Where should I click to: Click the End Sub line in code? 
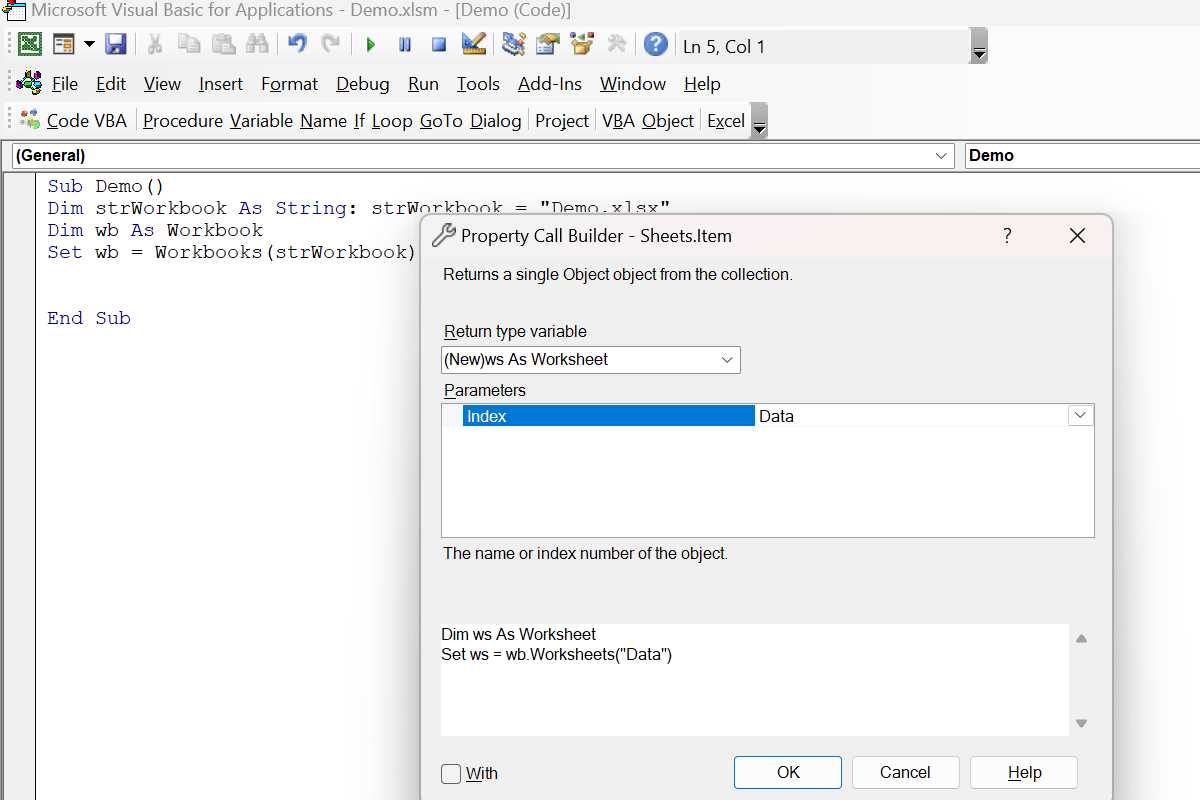pos(89,318)
